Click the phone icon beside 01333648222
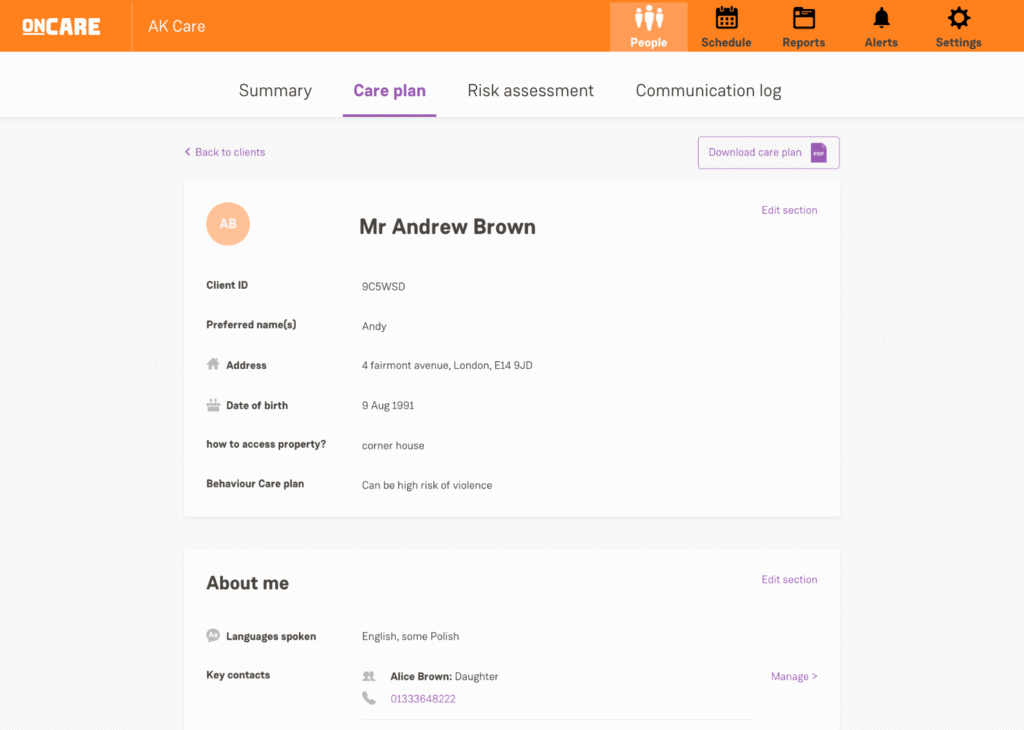Screen dimensions: 1024x730 [x=369, y=698]
